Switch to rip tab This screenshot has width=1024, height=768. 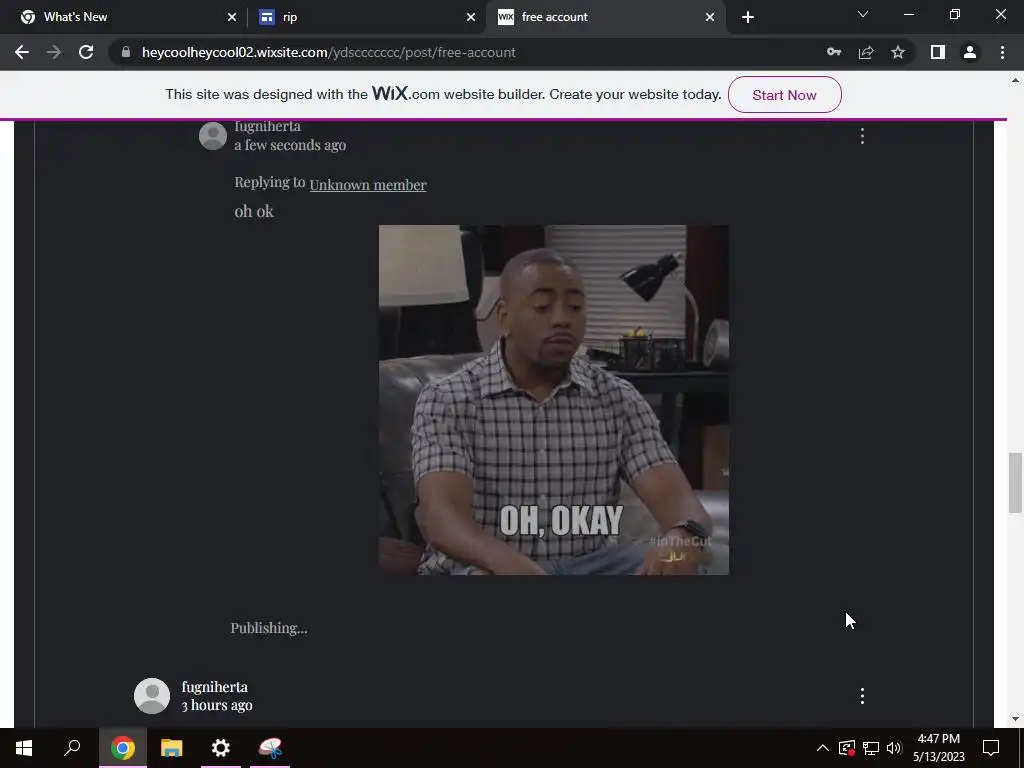pos(366,17)
